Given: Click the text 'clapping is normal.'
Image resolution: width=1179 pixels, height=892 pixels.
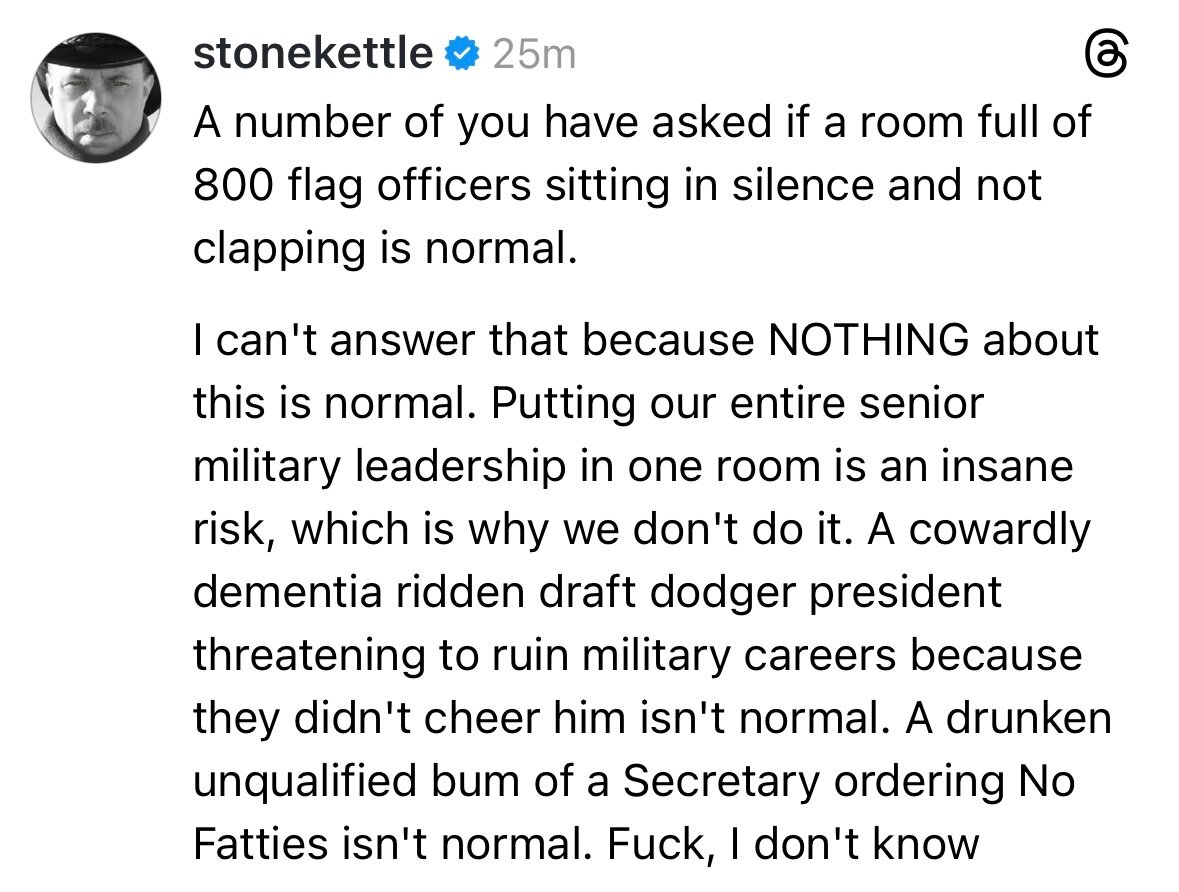Looking at the screenshot, I should pos(385,249).
